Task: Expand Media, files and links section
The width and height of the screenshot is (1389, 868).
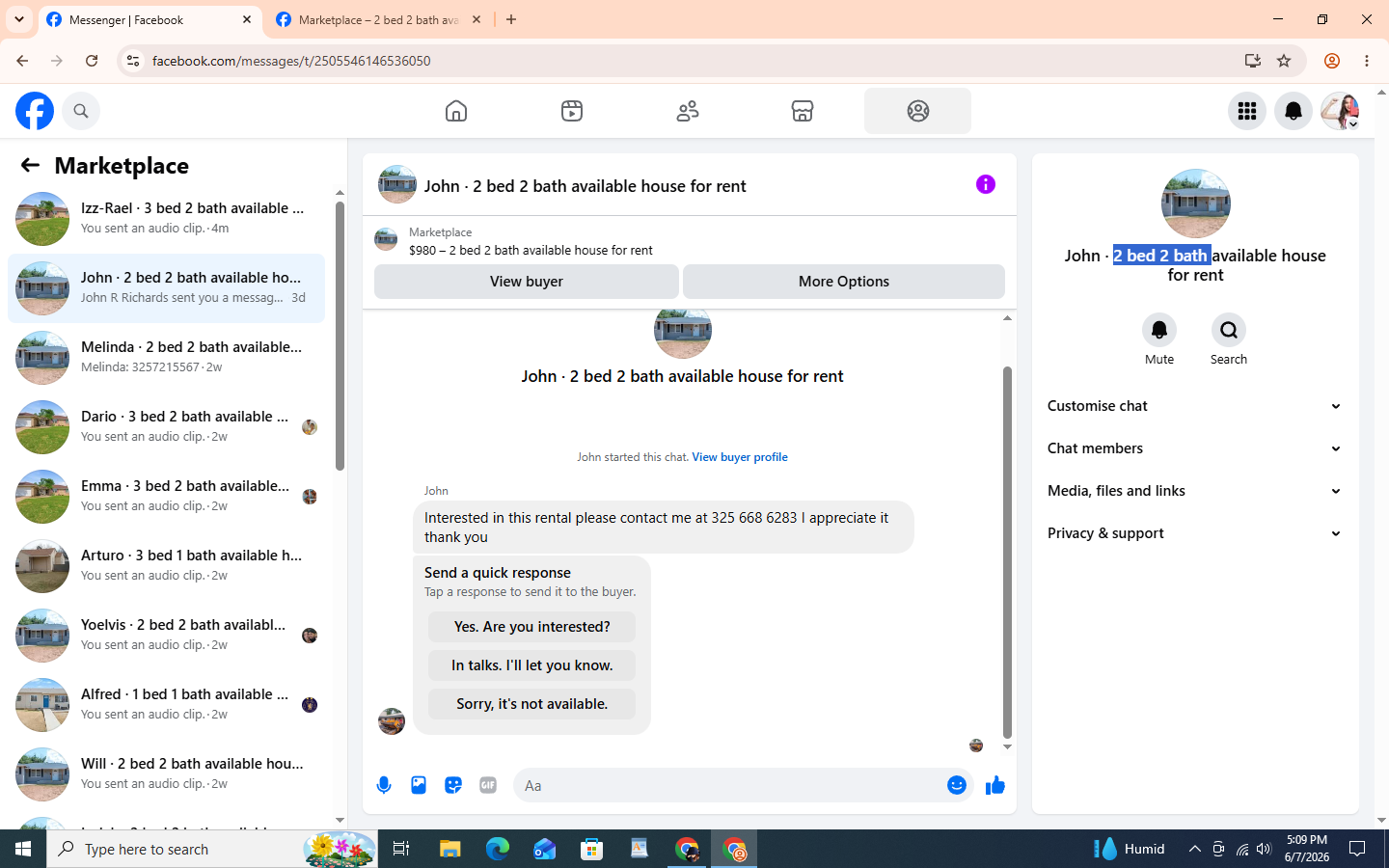Action: point(1195,491)
